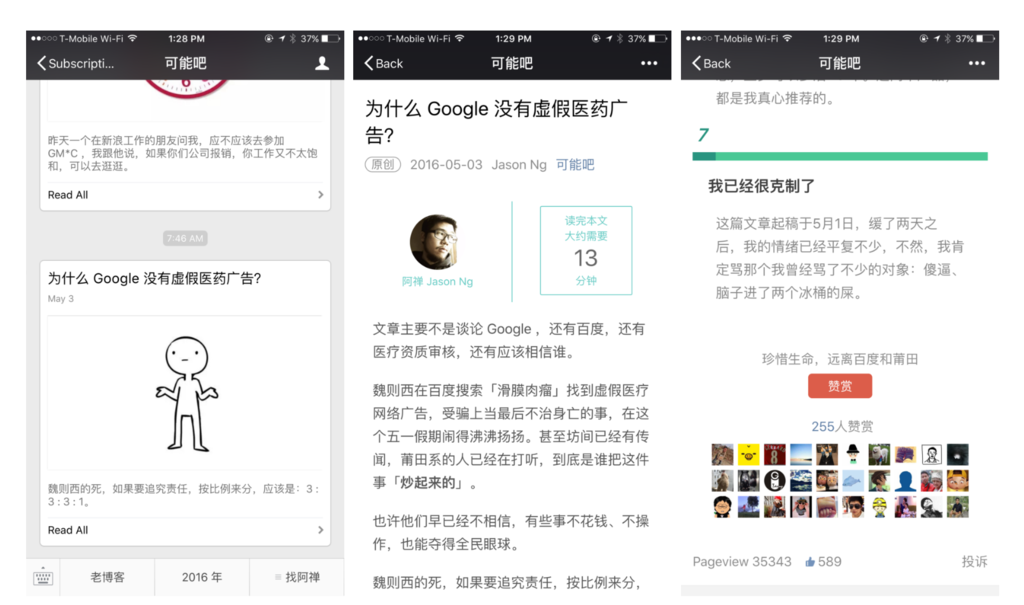This screenshot has width=1024, height=605.
Task: Open the three-dot menu in the middle screen
Action: click(x=649, y=63)
